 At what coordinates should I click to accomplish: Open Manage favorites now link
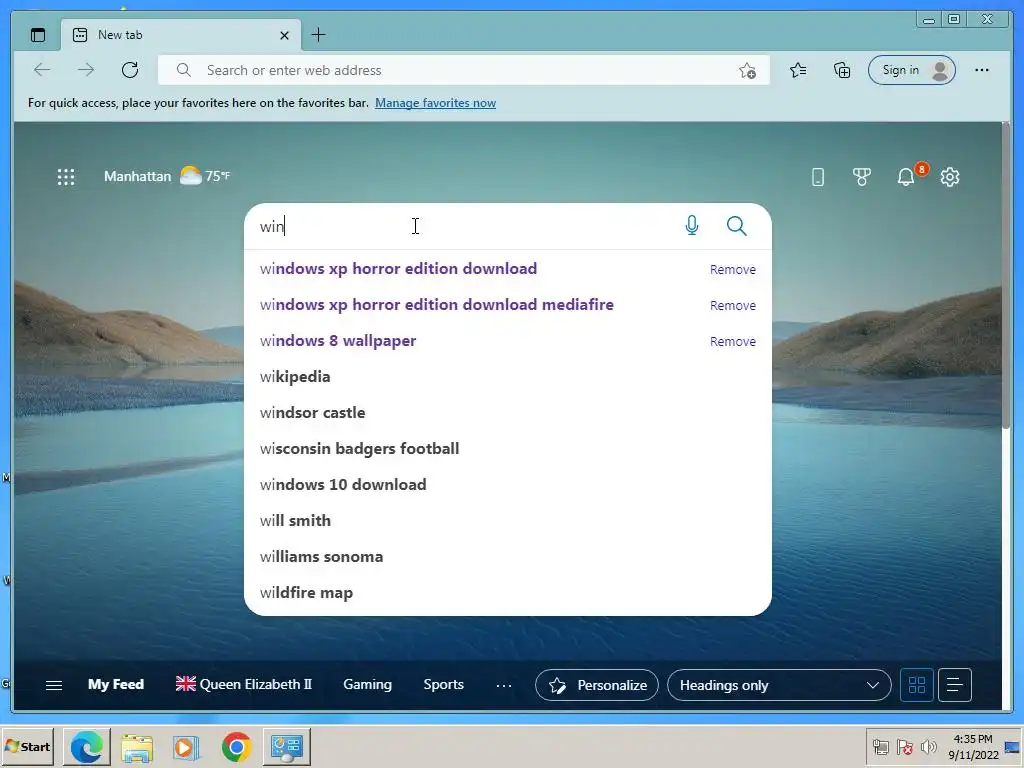pos(435,103)
